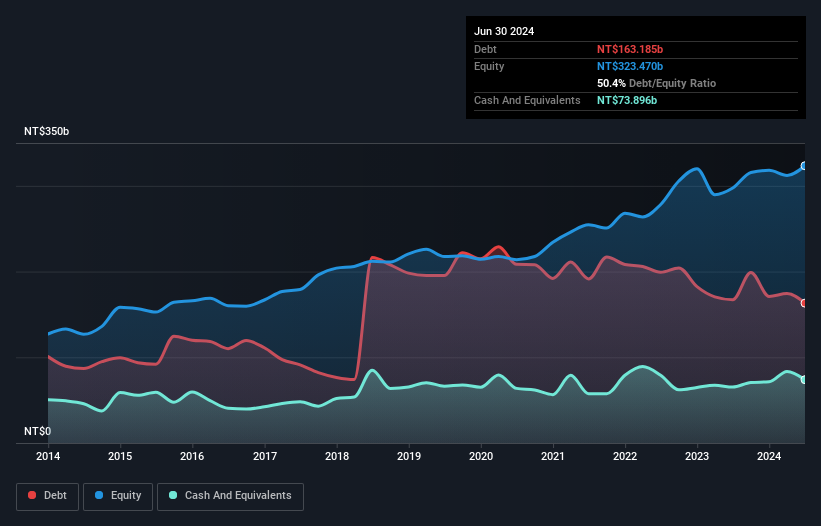Click the 2022 x-axis label
Viewport: 821px width, 526px height.
tap(625, 456)
